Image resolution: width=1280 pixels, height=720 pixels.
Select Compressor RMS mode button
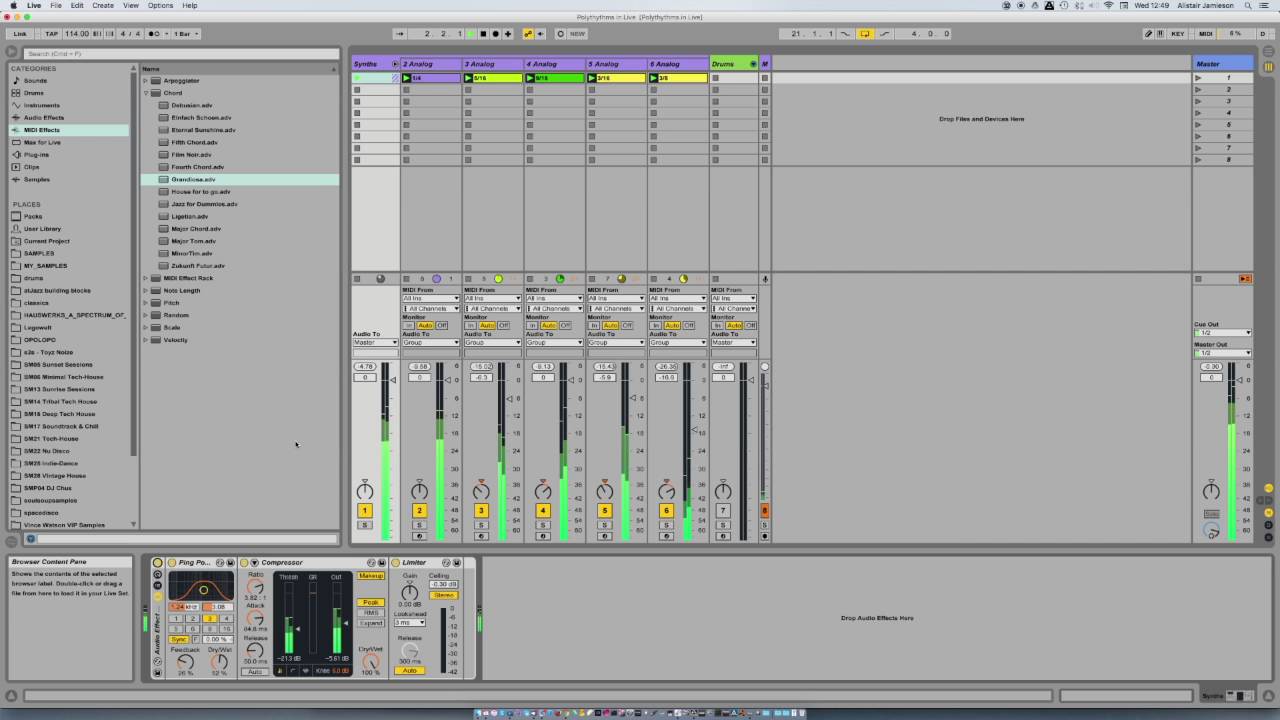coord(370,613)
